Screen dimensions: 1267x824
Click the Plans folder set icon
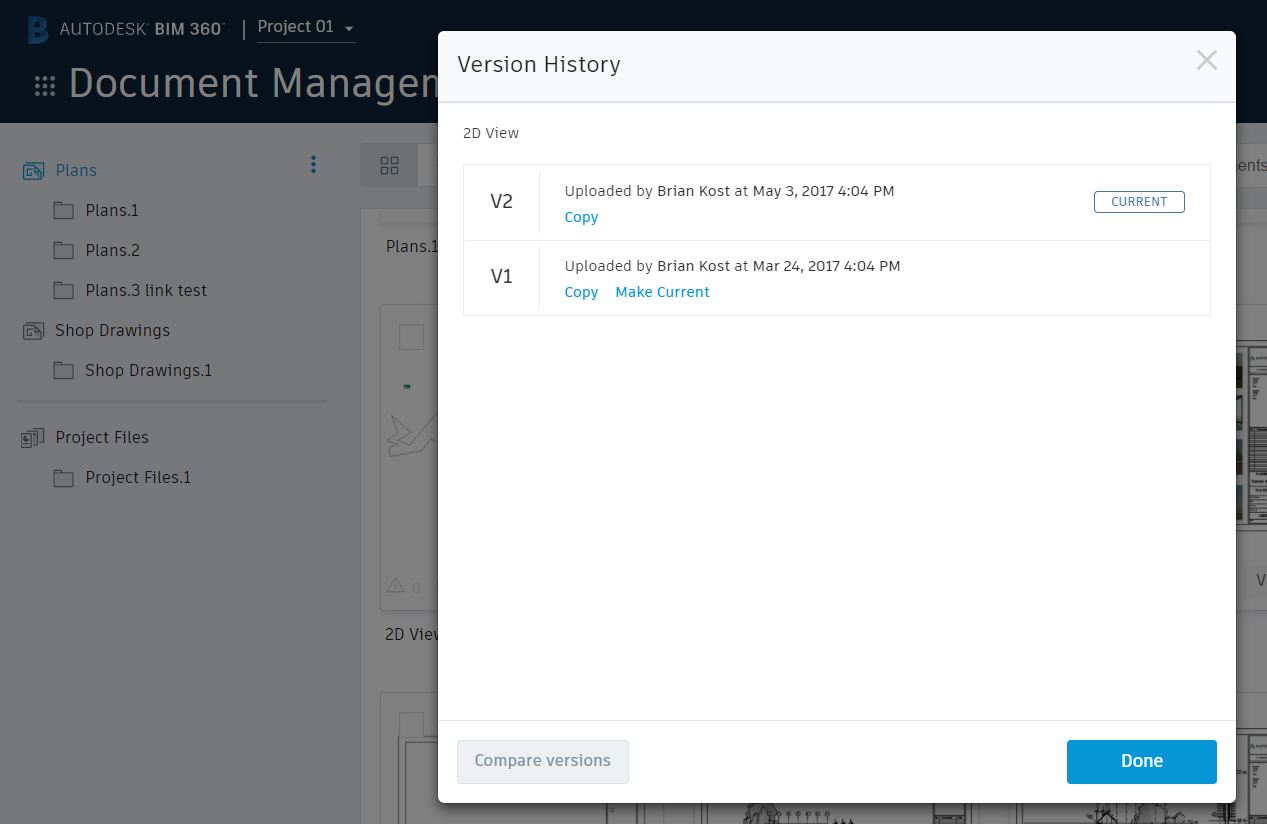click(33, 171)
